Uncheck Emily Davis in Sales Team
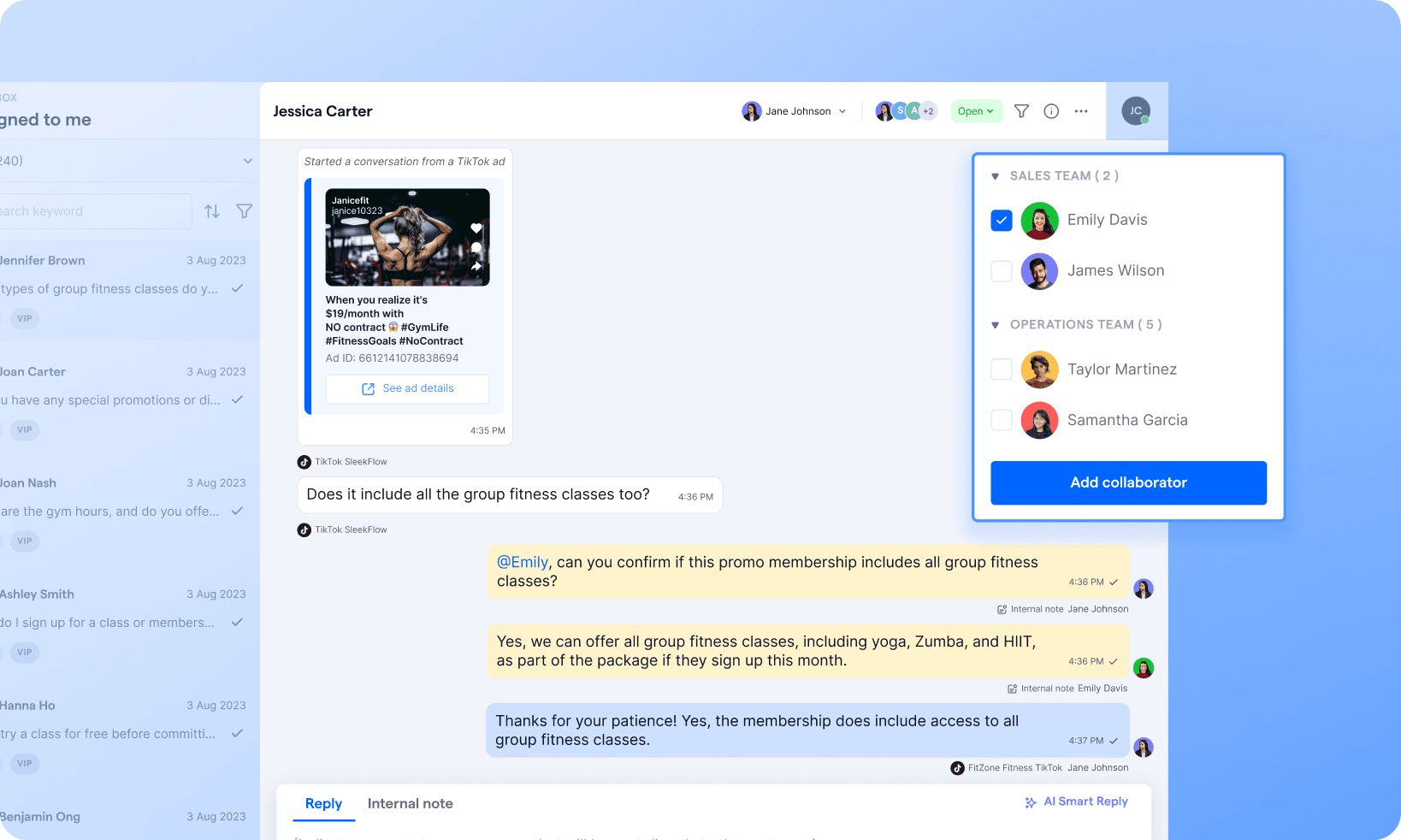 (x=1001, y=221)
